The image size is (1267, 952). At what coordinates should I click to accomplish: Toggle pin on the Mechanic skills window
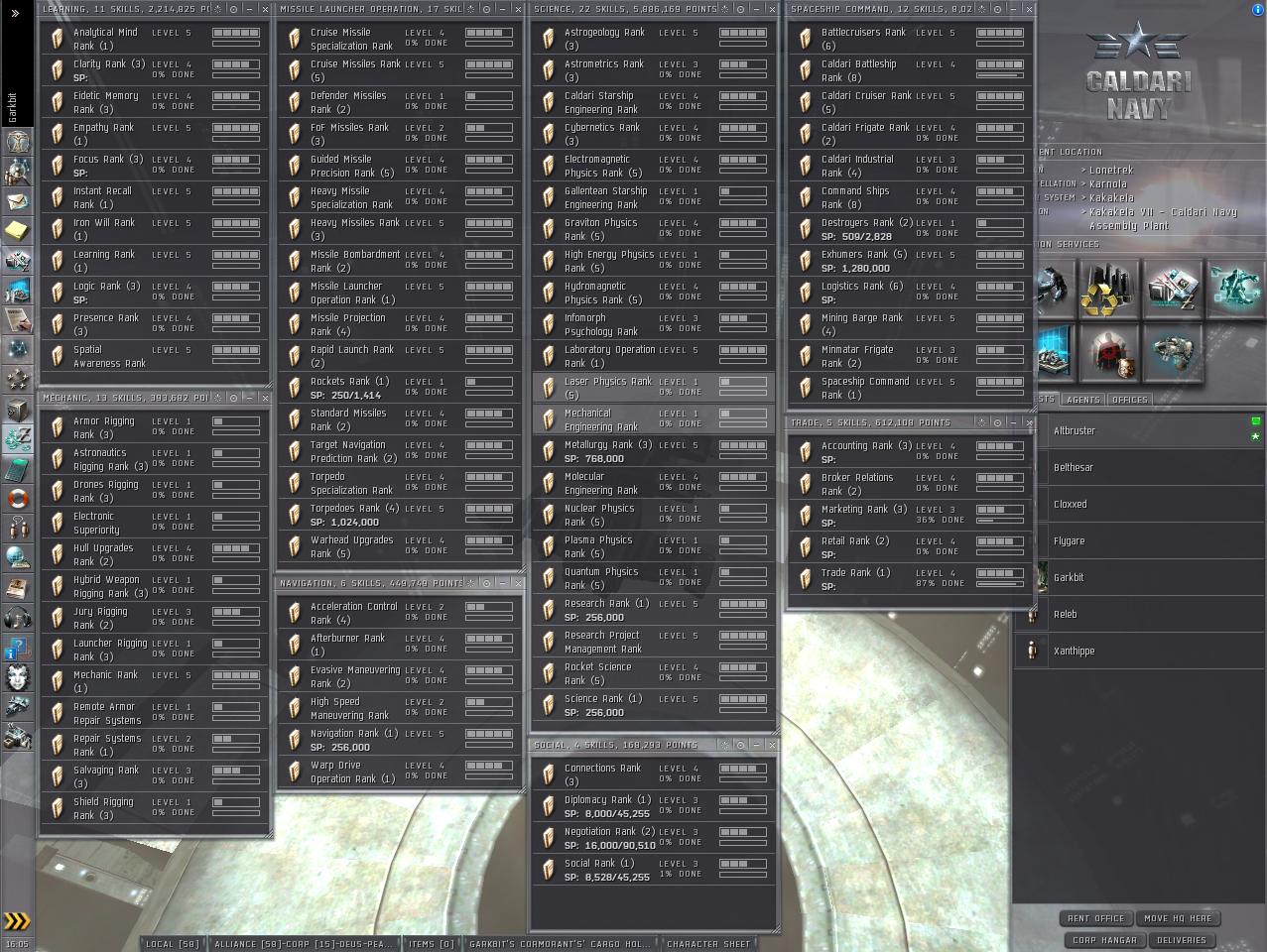point(220,398)
